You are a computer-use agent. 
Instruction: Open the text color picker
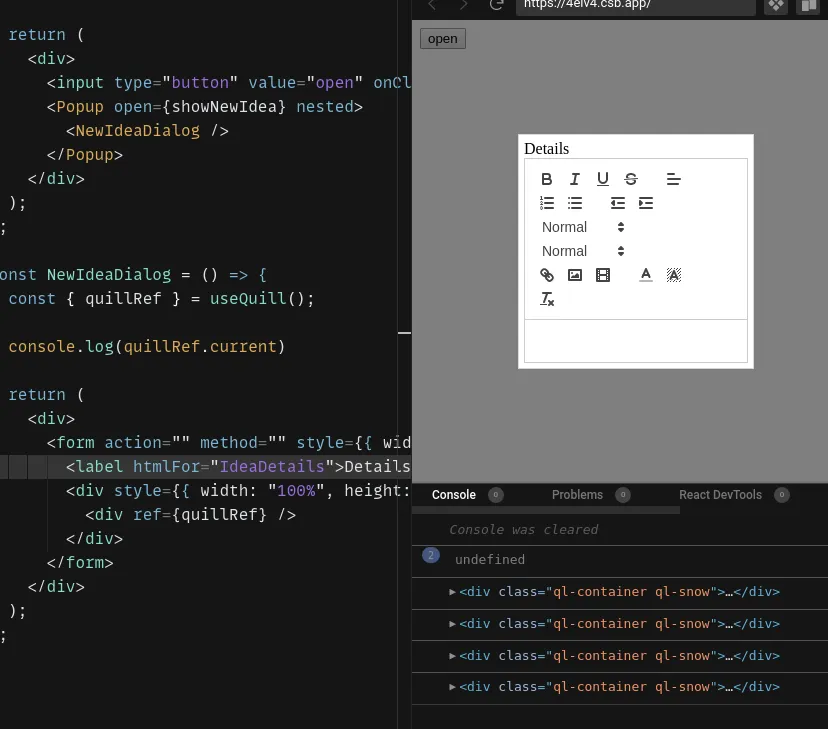(645, 274)
